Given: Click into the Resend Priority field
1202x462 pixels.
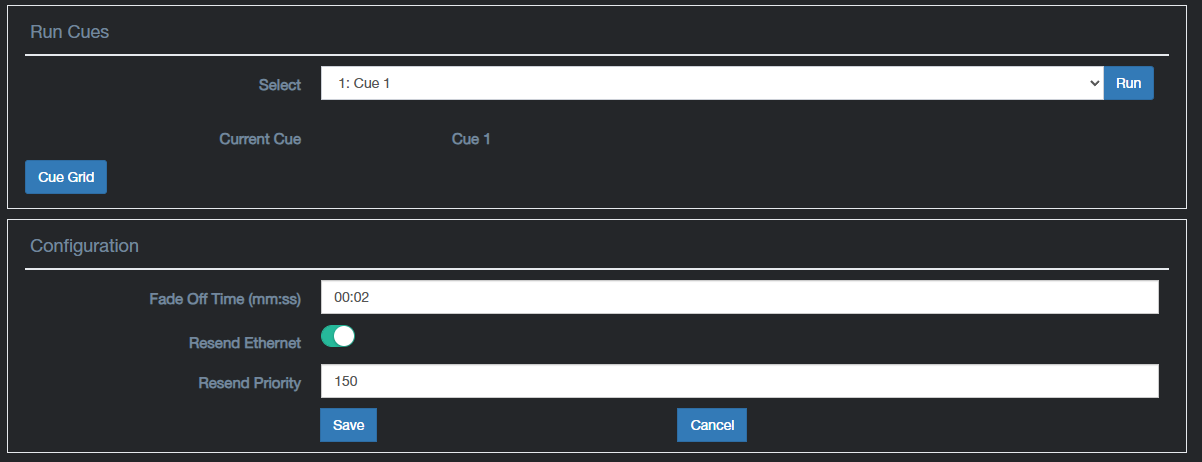Looking at the screenshot, I should coord(739,381).
